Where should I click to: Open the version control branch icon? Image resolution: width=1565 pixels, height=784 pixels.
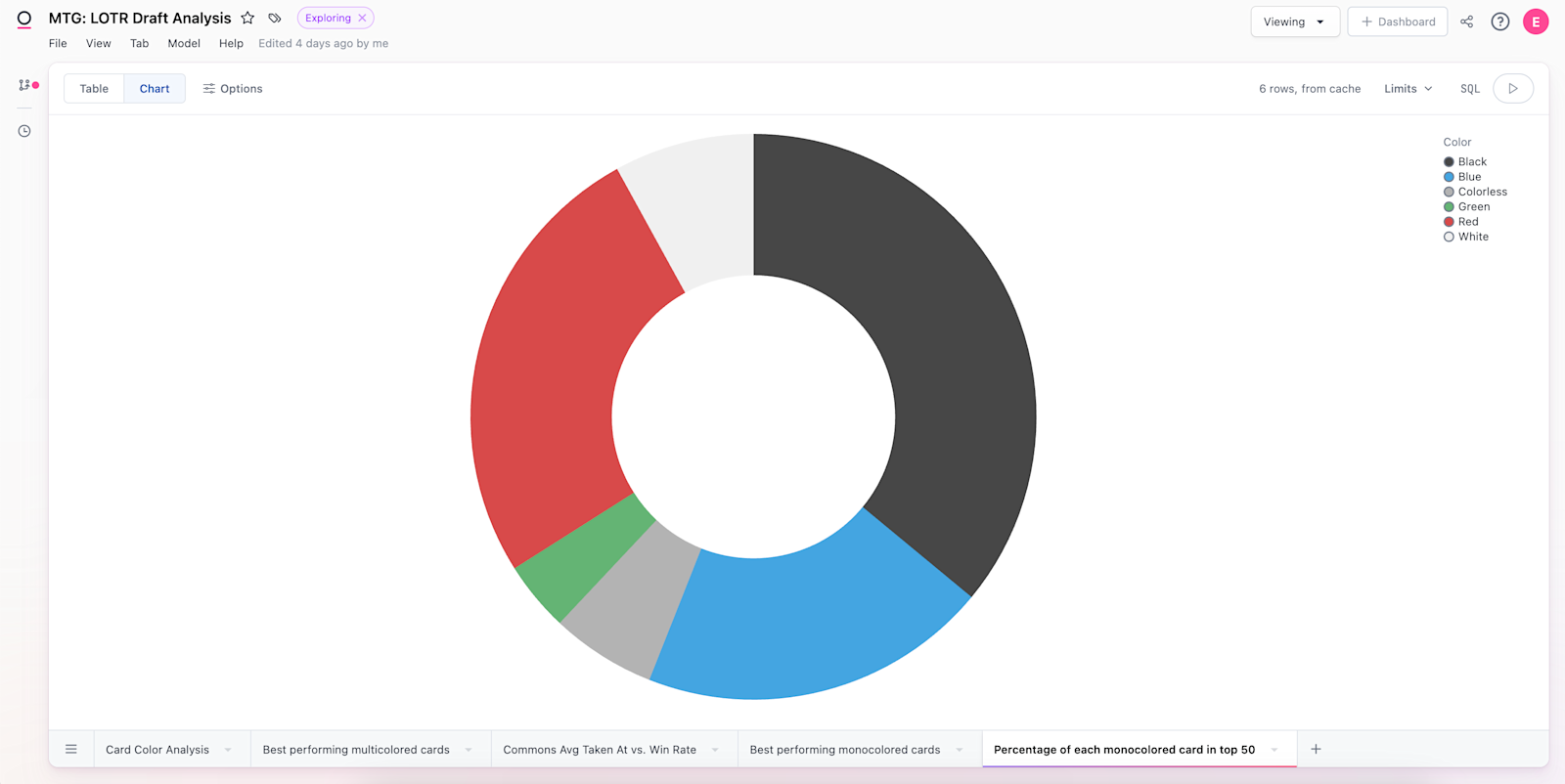coord(24,85)
